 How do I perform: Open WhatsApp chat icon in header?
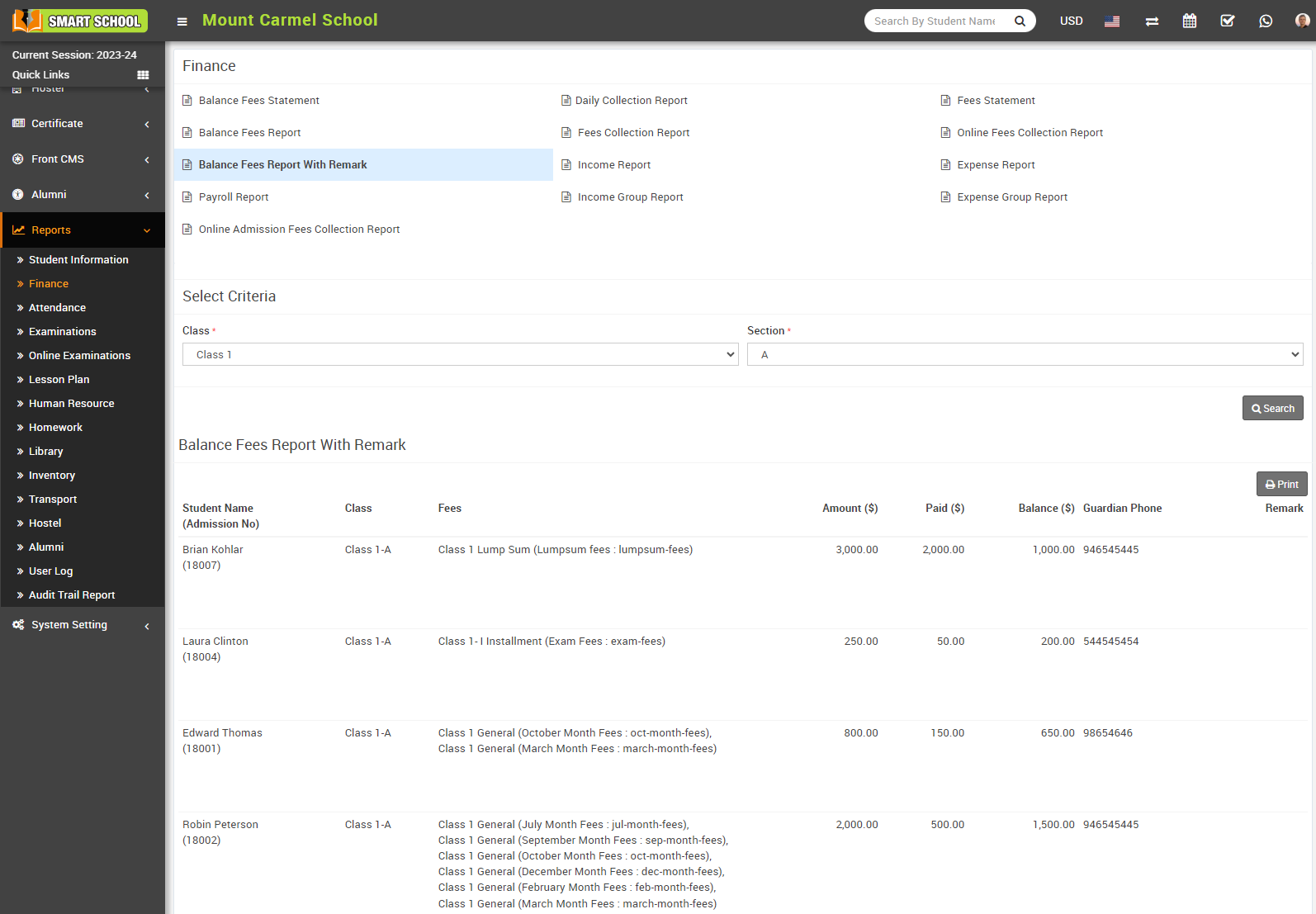point(1265,21)
